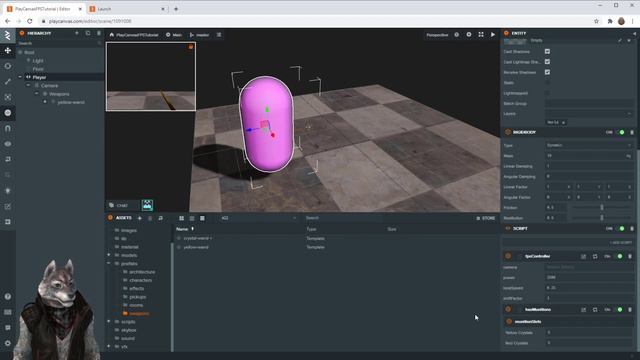Viewport: 640px width, 360px height.
Task: Toggle the Snap magnet icon
Action: [x=8, y=128]
